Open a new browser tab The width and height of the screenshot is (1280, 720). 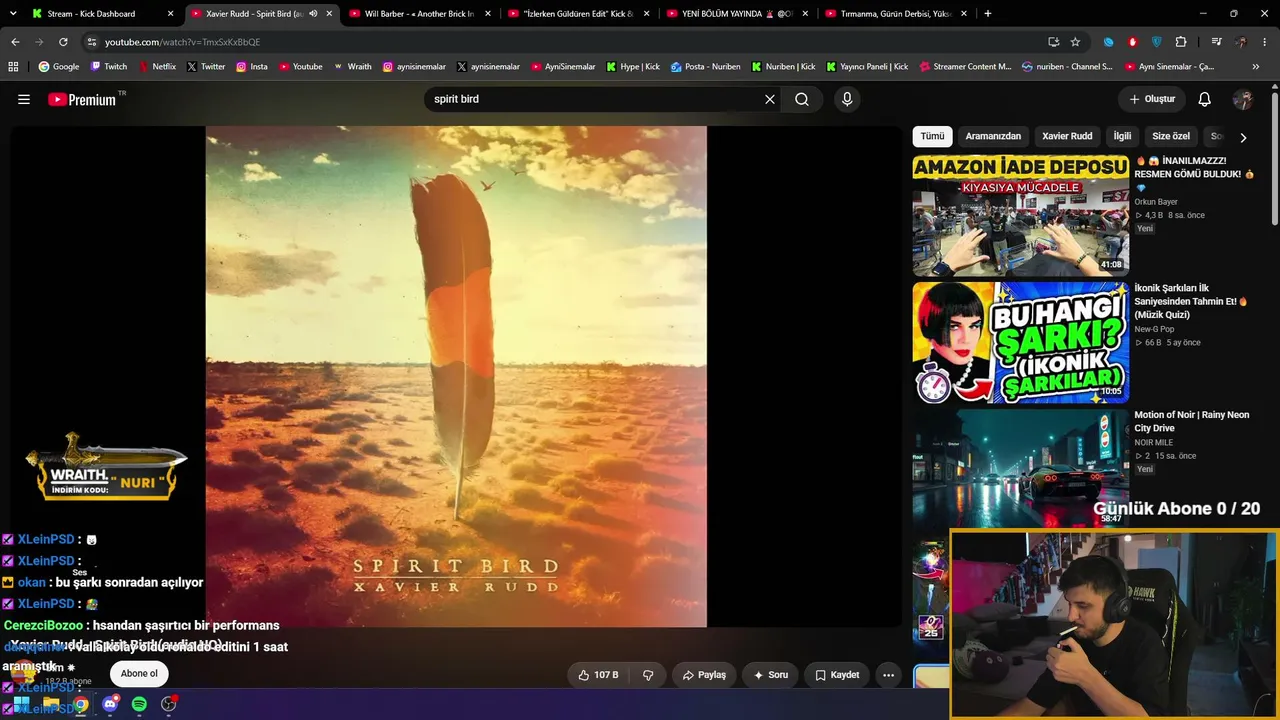pyautogui.click(x=988, y=14)
